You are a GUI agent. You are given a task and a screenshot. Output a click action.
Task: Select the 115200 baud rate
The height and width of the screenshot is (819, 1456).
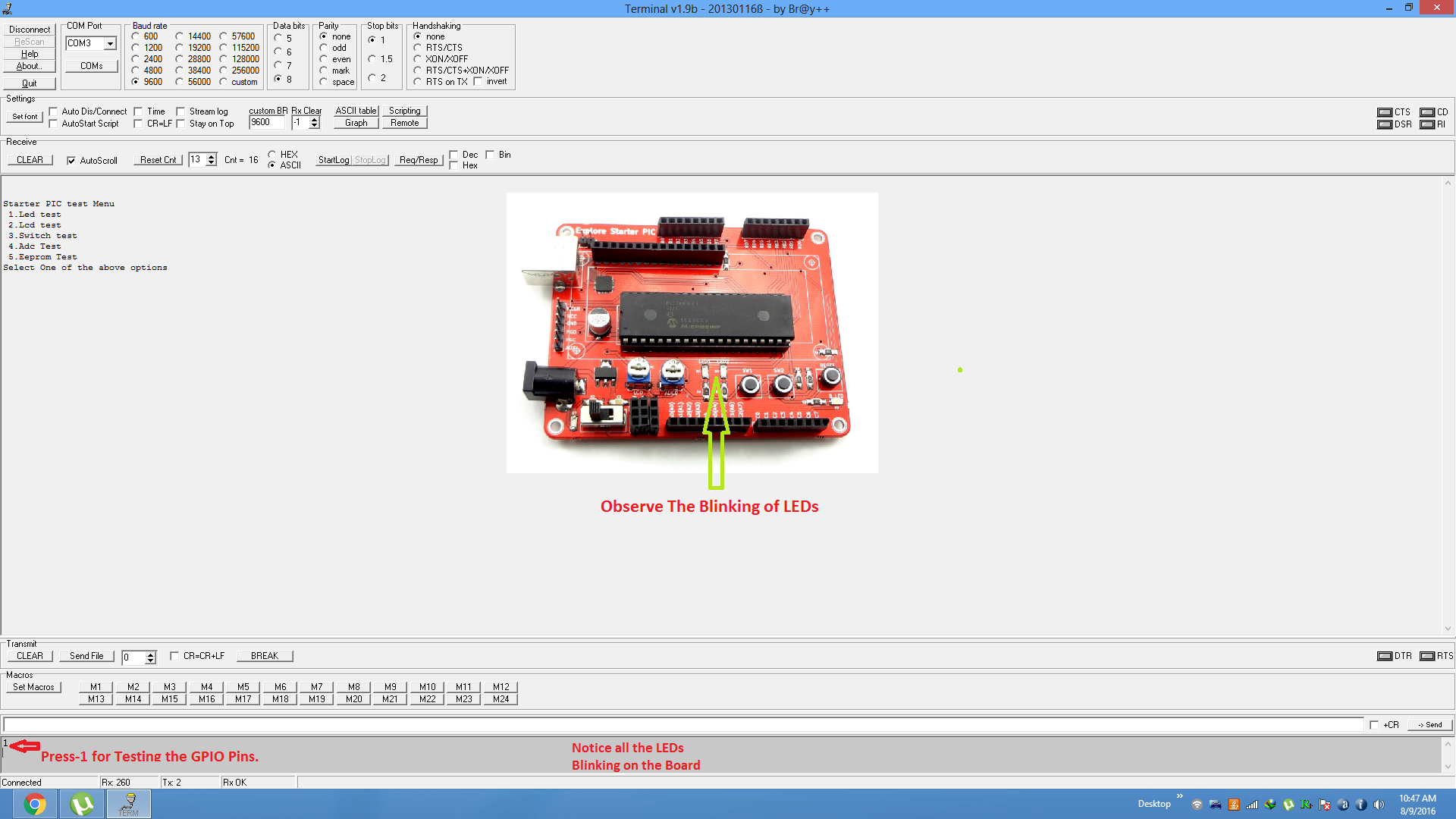[224, 48]
